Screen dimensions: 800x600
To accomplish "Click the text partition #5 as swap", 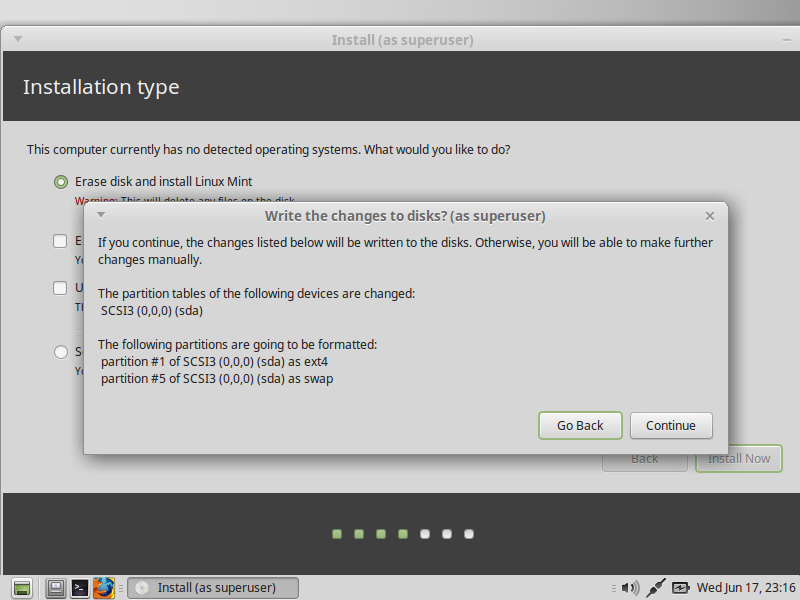I will (217, 379).
